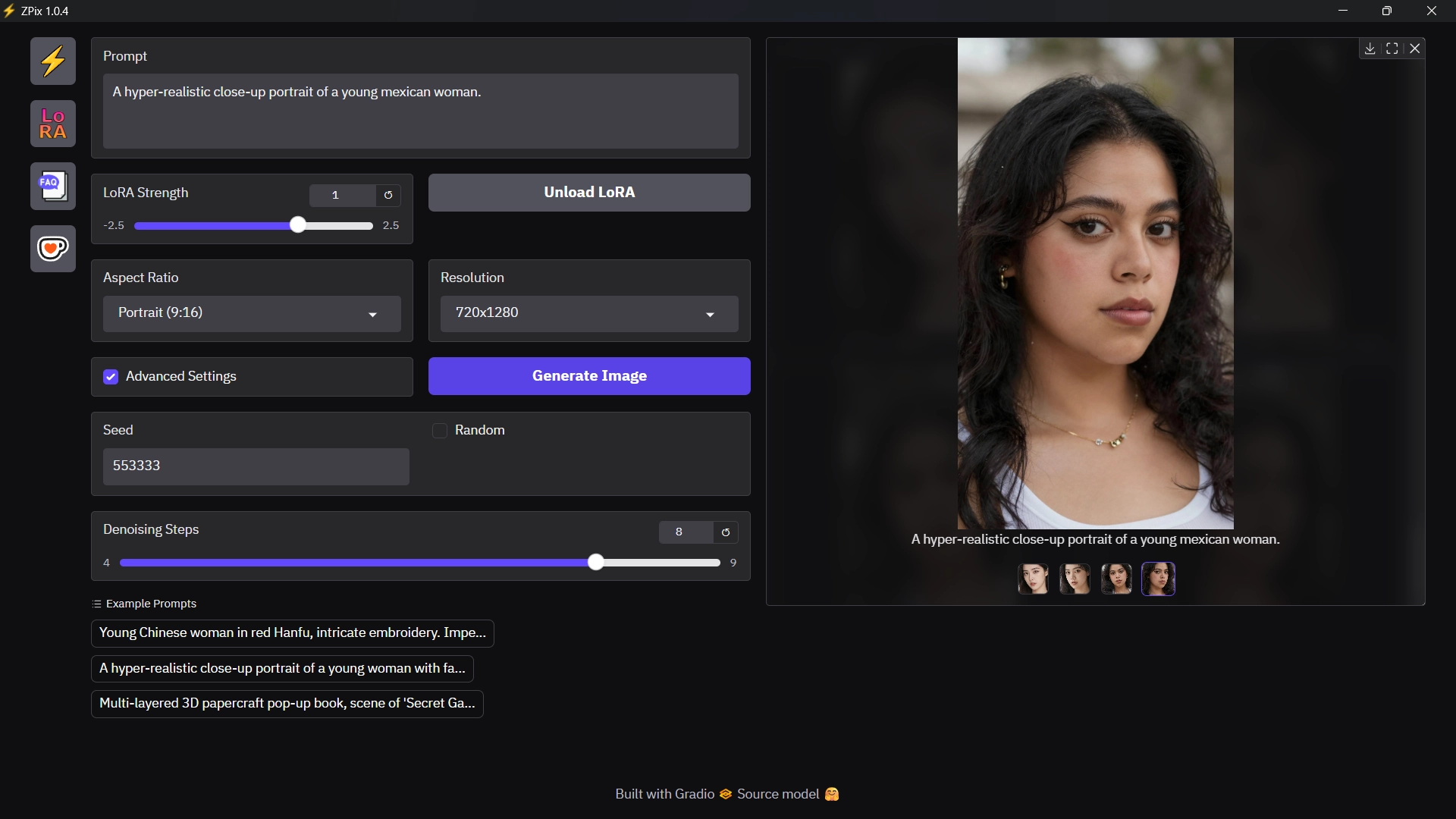The image size is (1456, 819).
Task: Choose the 3D papercraft pop-up example prompt
Action: (x=287, y=704)
